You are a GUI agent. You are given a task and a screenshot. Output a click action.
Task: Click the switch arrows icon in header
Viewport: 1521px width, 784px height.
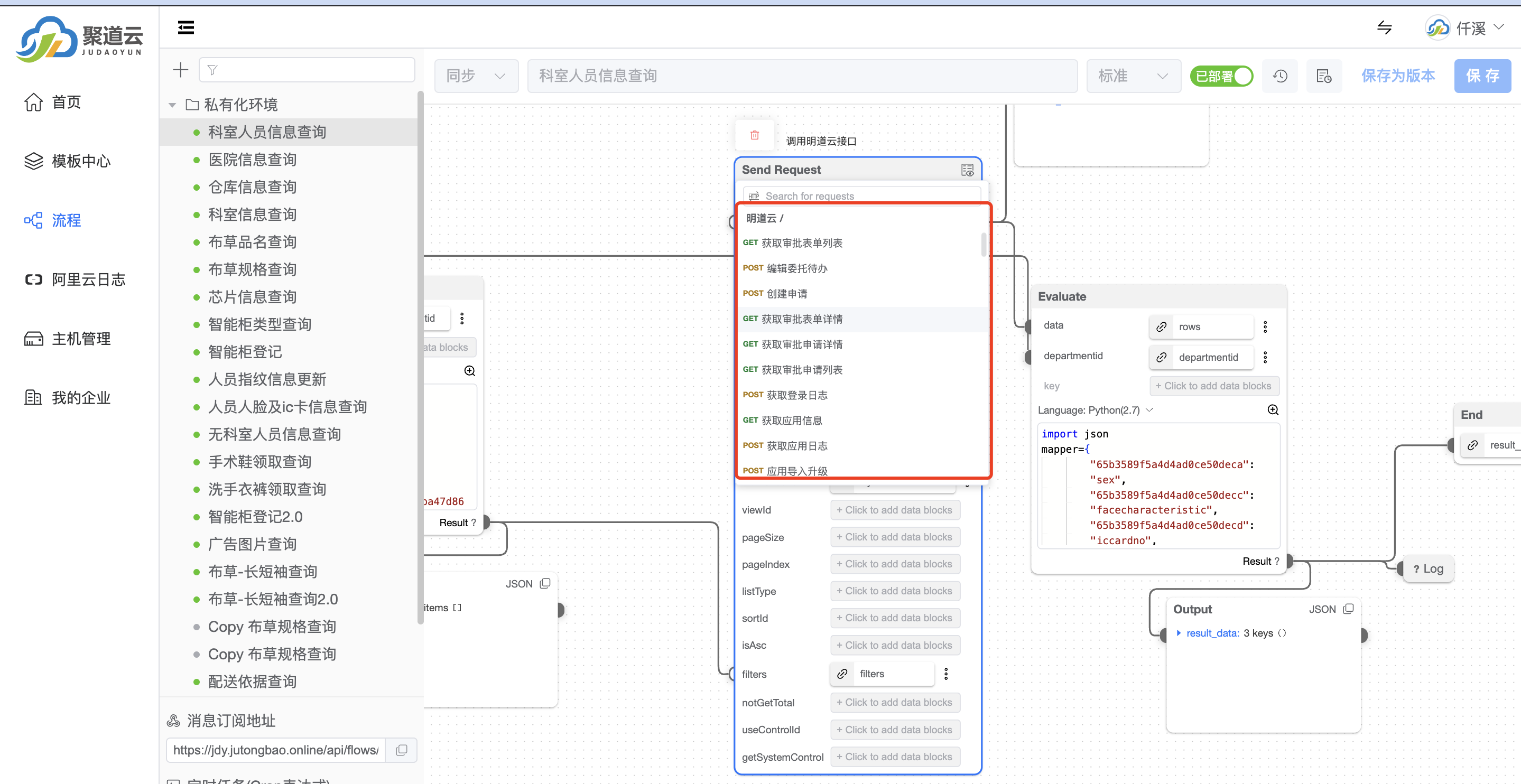[1384, 28]
